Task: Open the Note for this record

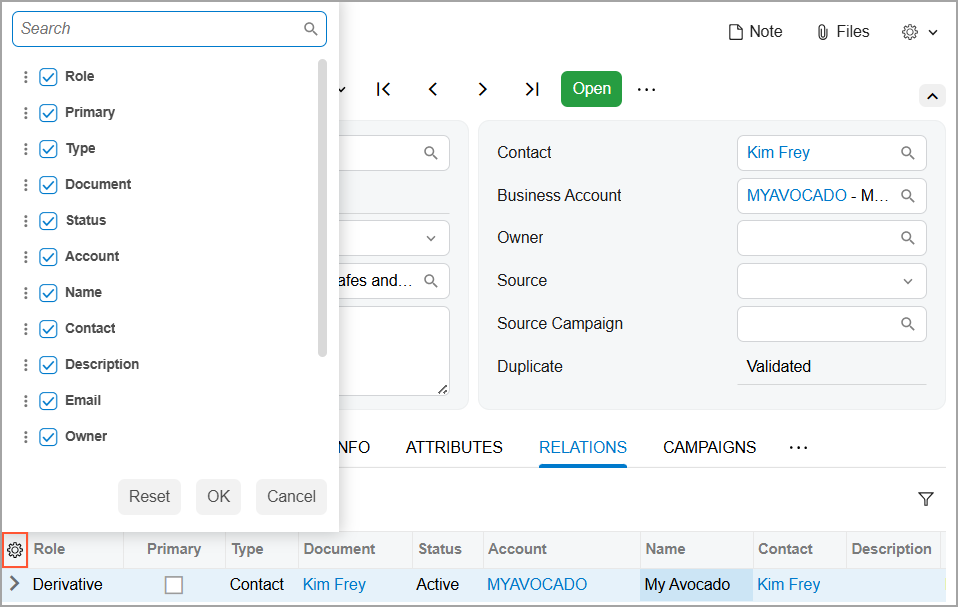Action: (755, 32)
